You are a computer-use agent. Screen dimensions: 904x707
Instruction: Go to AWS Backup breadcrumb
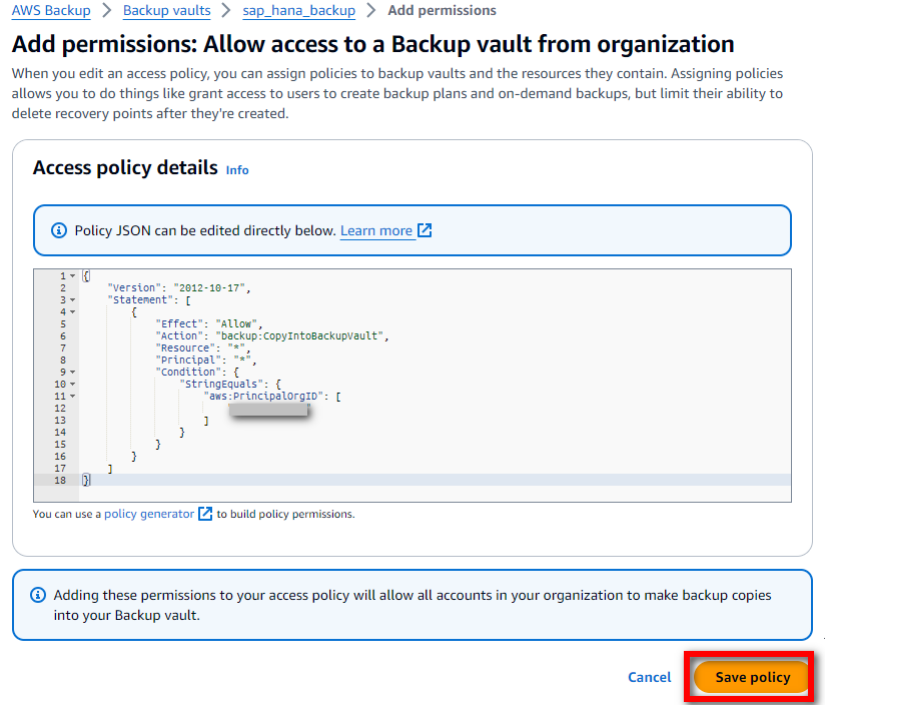(51, 11)
